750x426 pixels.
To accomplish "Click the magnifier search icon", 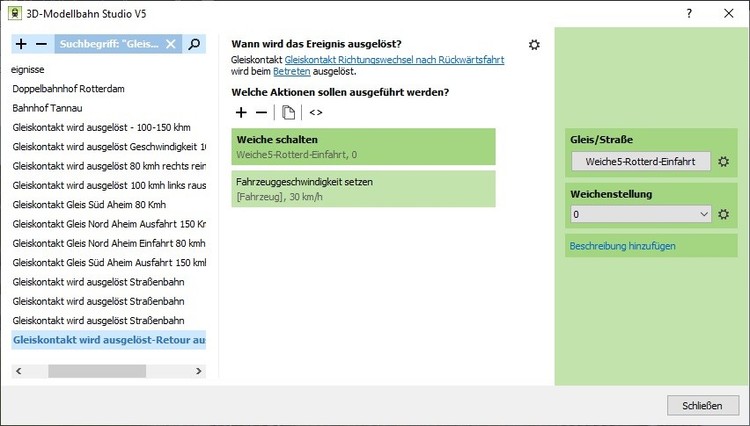I will [194, 44].
